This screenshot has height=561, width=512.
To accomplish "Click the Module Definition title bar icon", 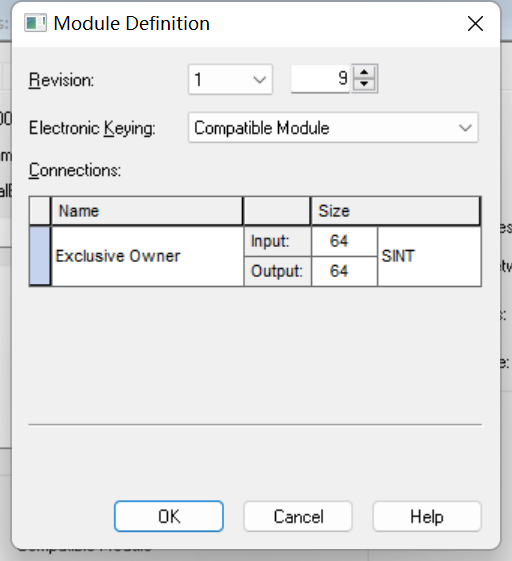I will coord(35,23).
